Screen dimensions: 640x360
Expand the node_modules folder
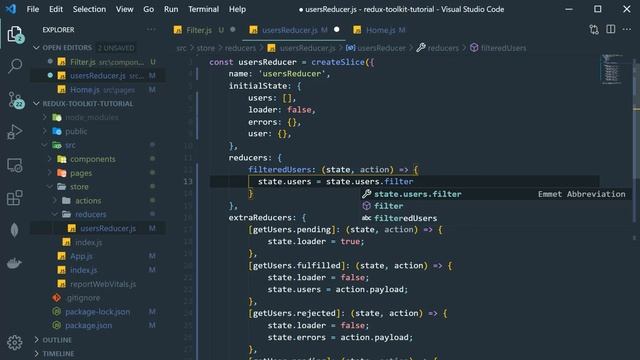91,118
